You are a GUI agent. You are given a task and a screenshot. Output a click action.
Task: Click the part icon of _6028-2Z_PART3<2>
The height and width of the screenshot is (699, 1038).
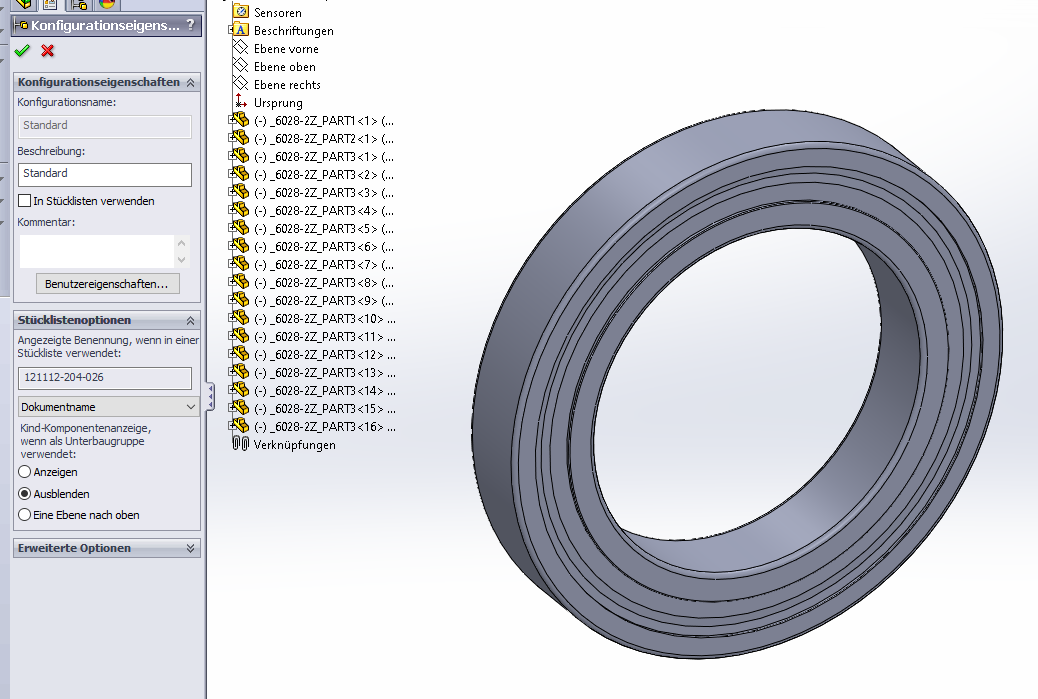241,173
